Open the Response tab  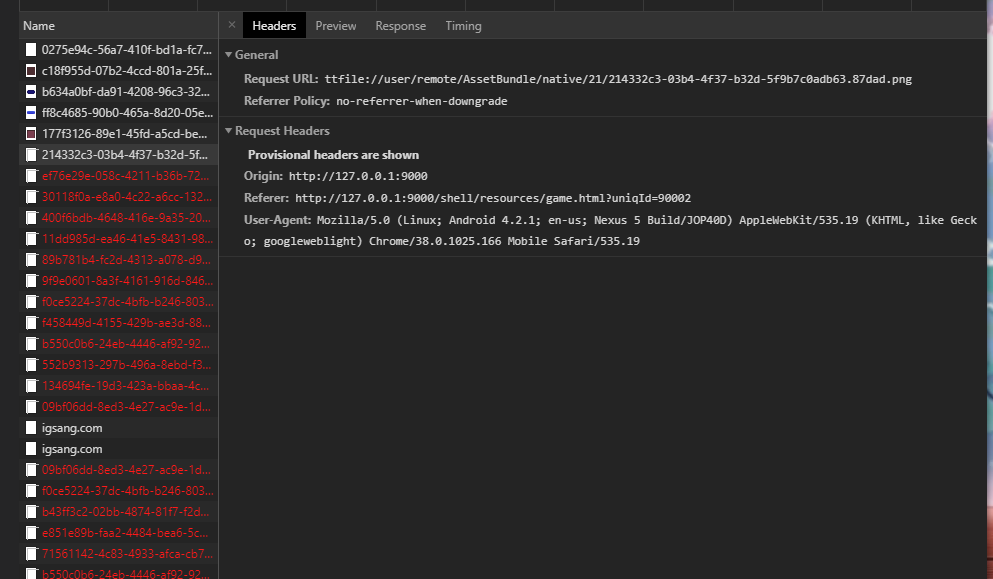click(x=400, y=26)
